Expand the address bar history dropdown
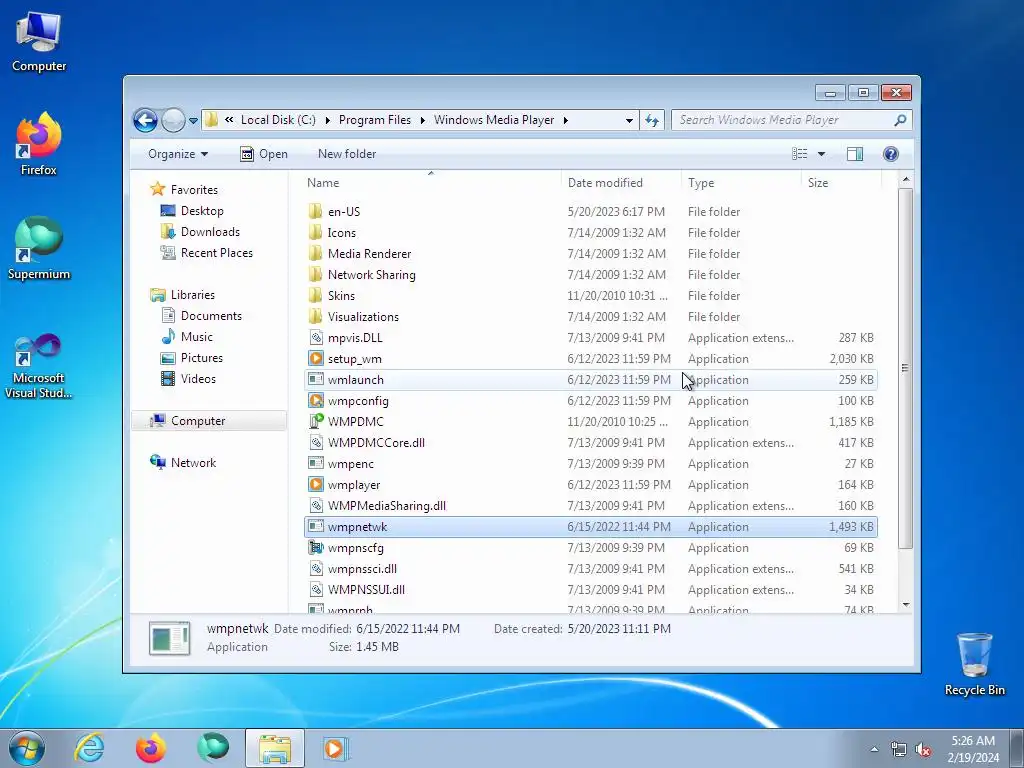Screen dimensions: 1024x768 [629, 120]
